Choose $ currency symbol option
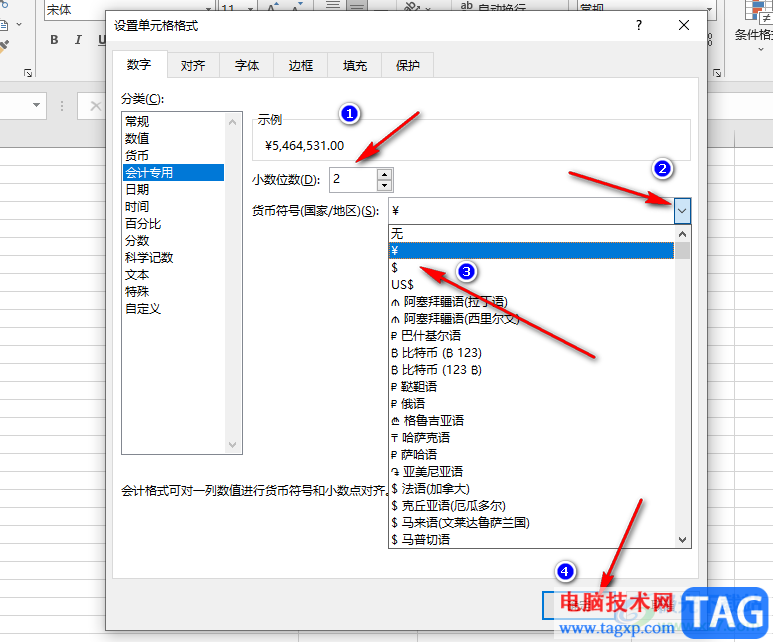The height and width of the screenshot is (642, 773). pos(531,267)
